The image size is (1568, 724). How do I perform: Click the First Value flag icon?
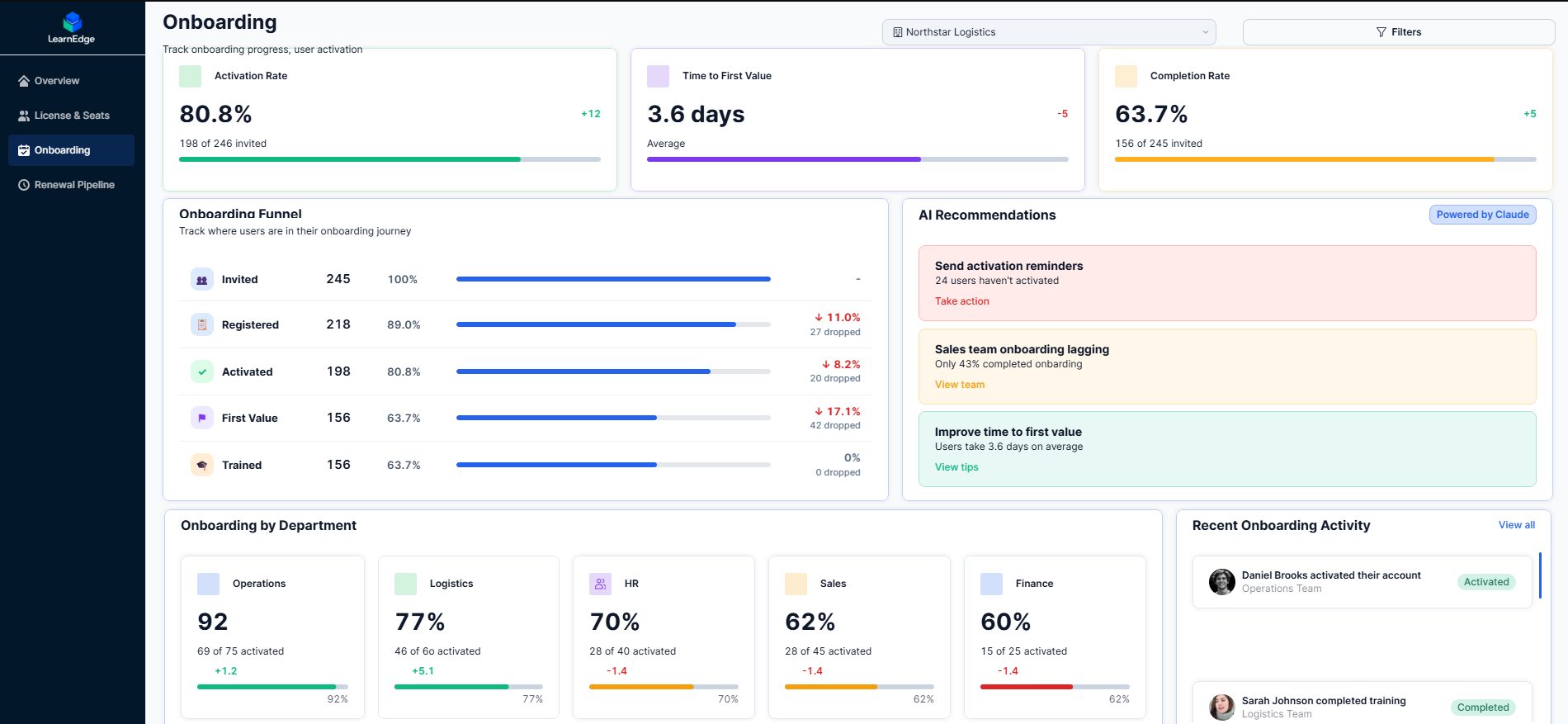point(202,418)
